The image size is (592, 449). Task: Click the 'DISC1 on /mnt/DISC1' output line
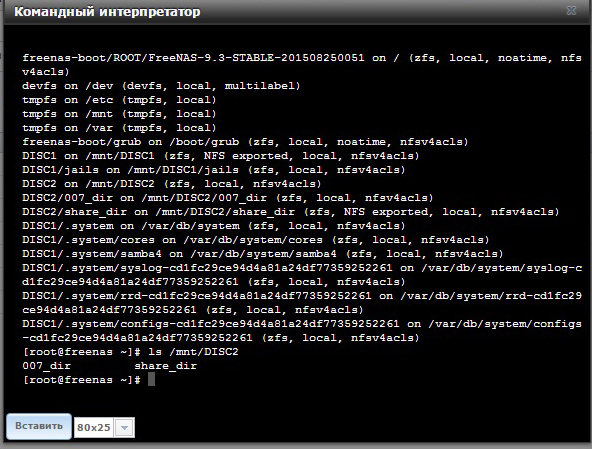click(221, 156)
